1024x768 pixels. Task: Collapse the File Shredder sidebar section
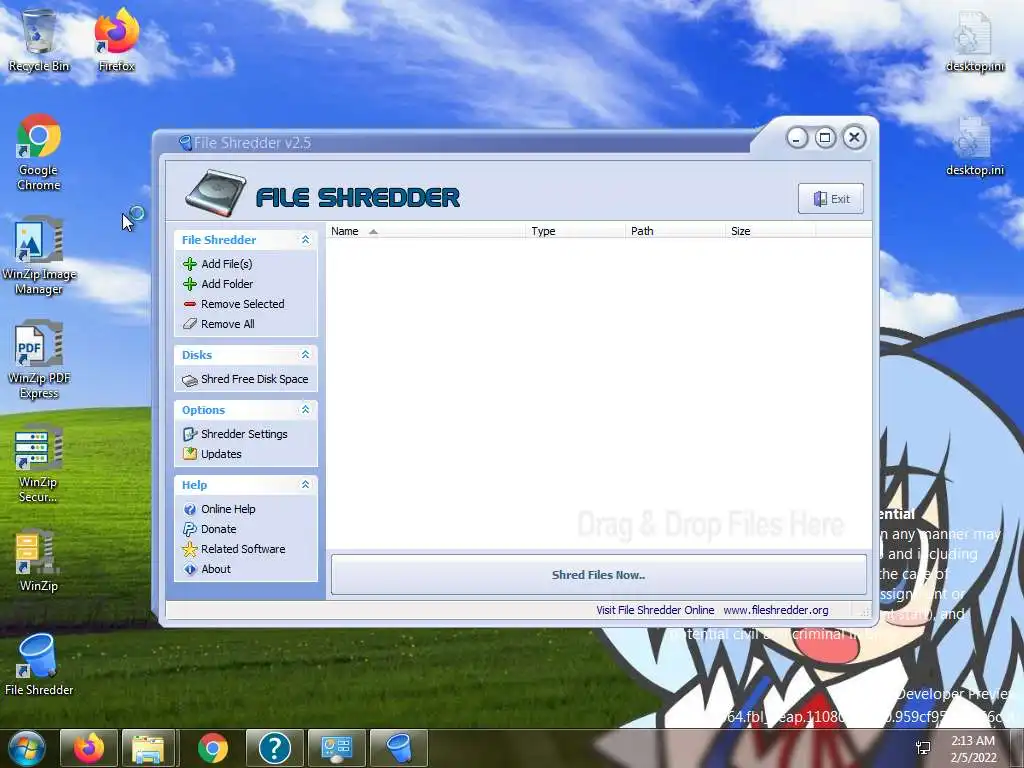coord(305,240)
